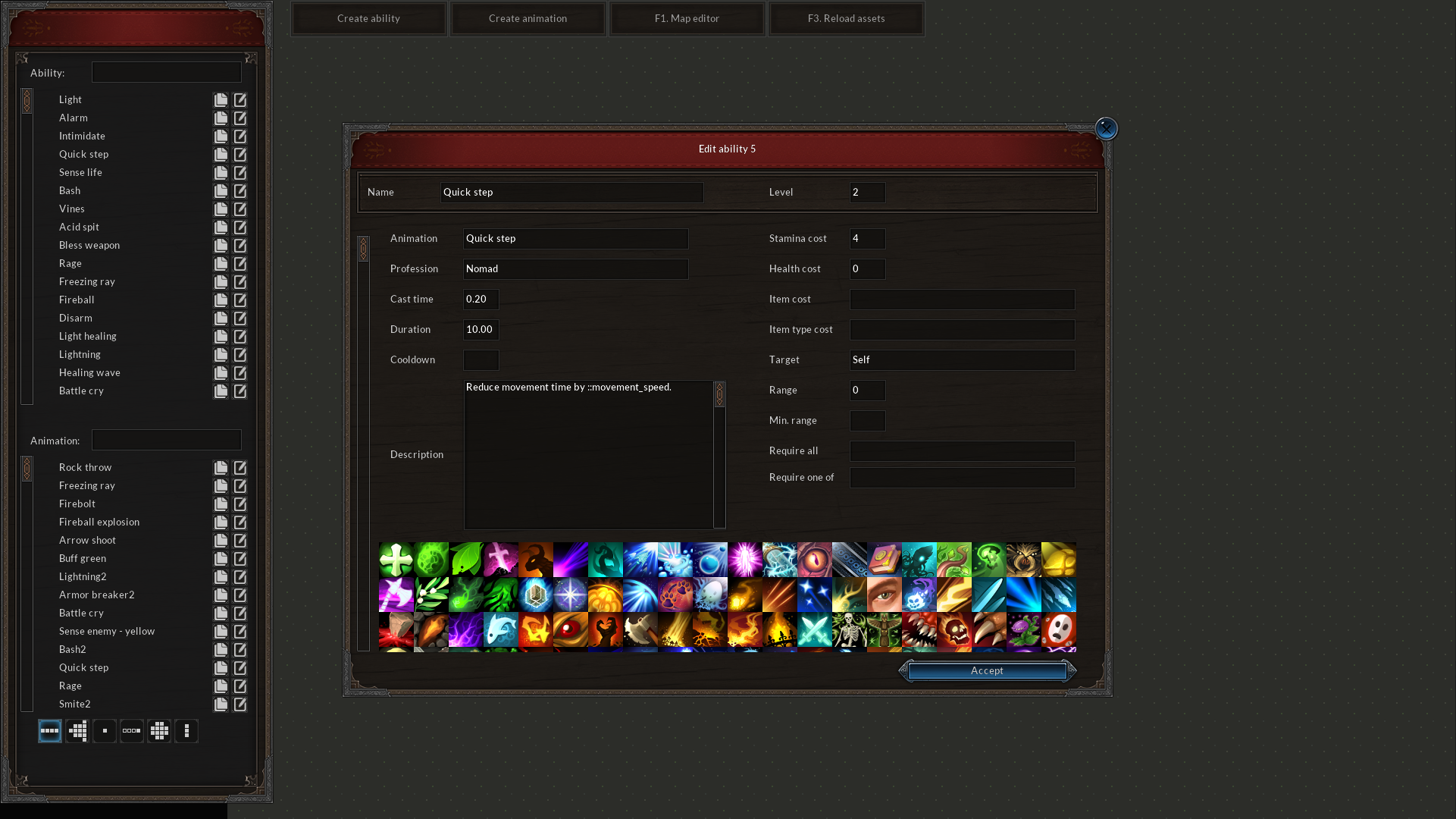Open the Create animation tab
1456x819 pixels.
[528, 18]
